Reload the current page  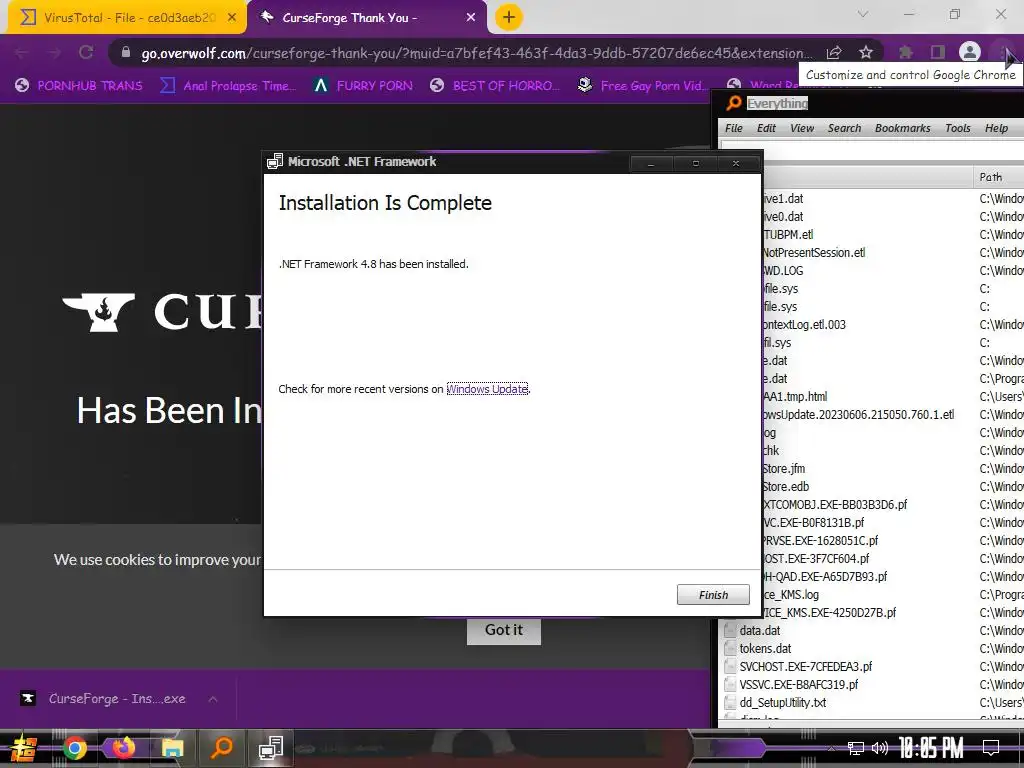pyautogui.click(x=86, y=53)
